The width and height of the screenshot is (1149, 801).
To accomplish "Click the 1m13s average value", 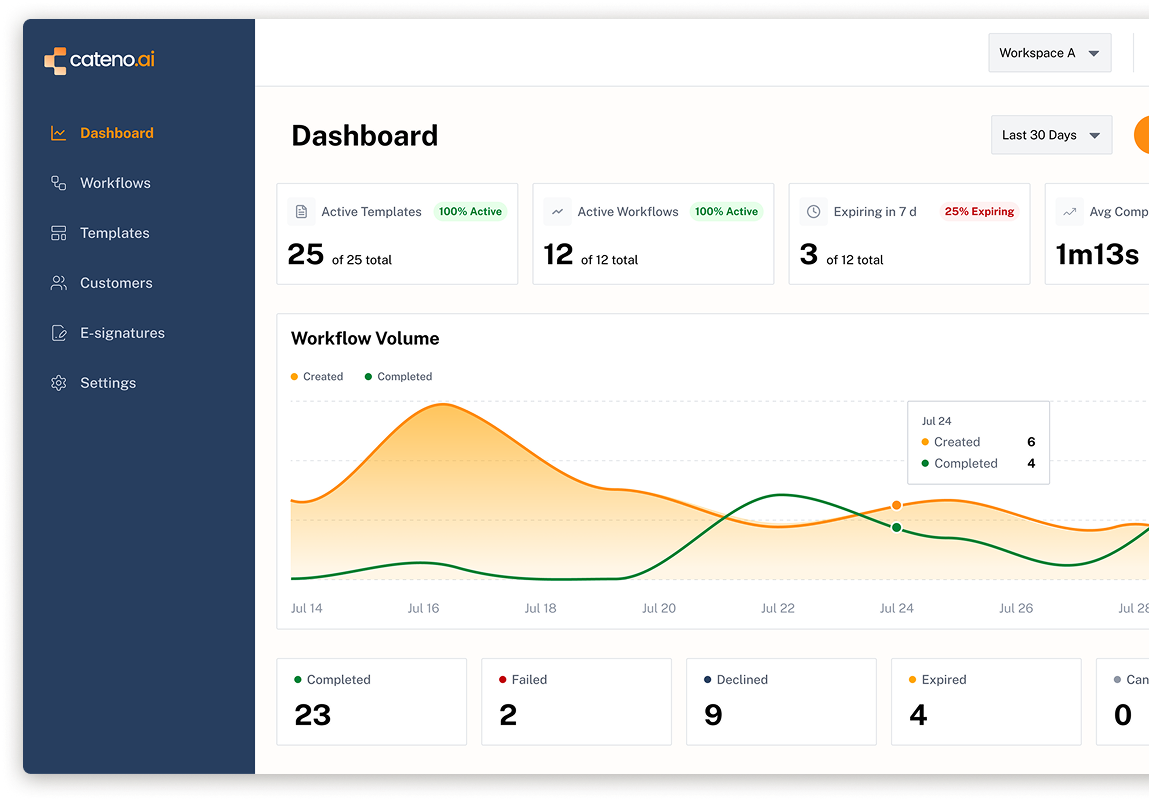I will click(1097, 255).
